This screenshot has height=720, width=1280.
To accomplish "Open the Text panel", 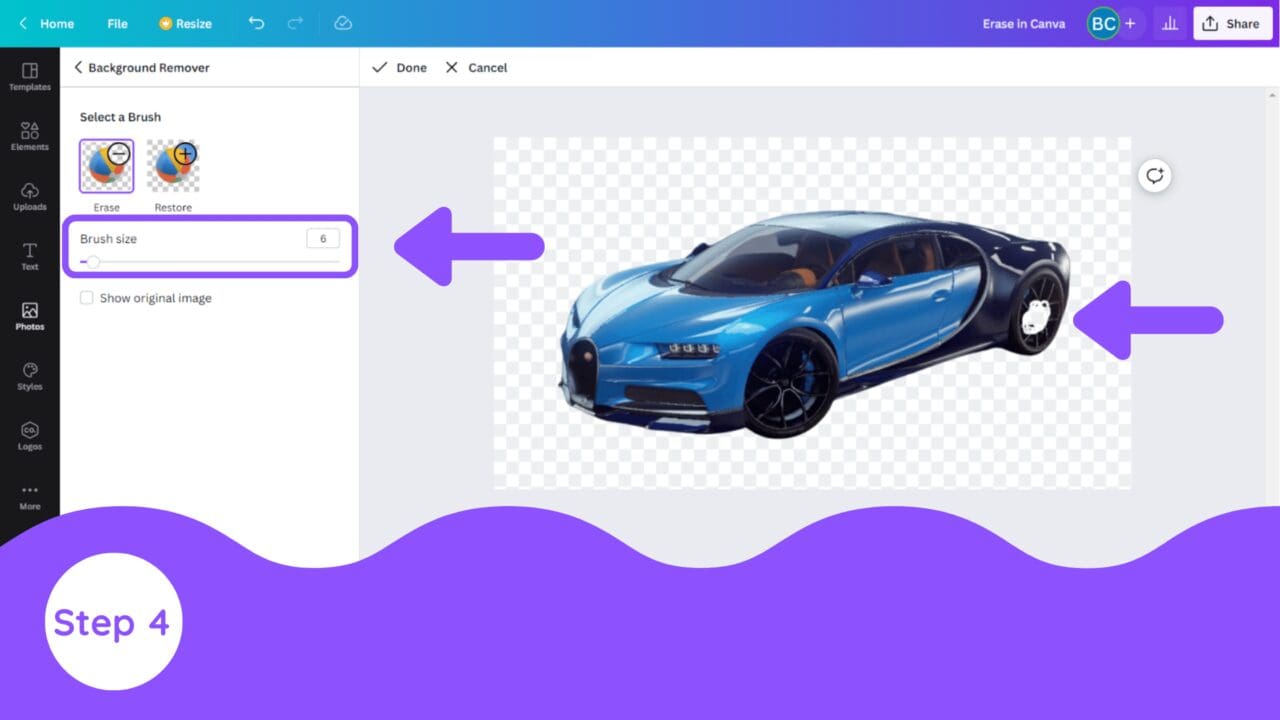I will 29,253.
